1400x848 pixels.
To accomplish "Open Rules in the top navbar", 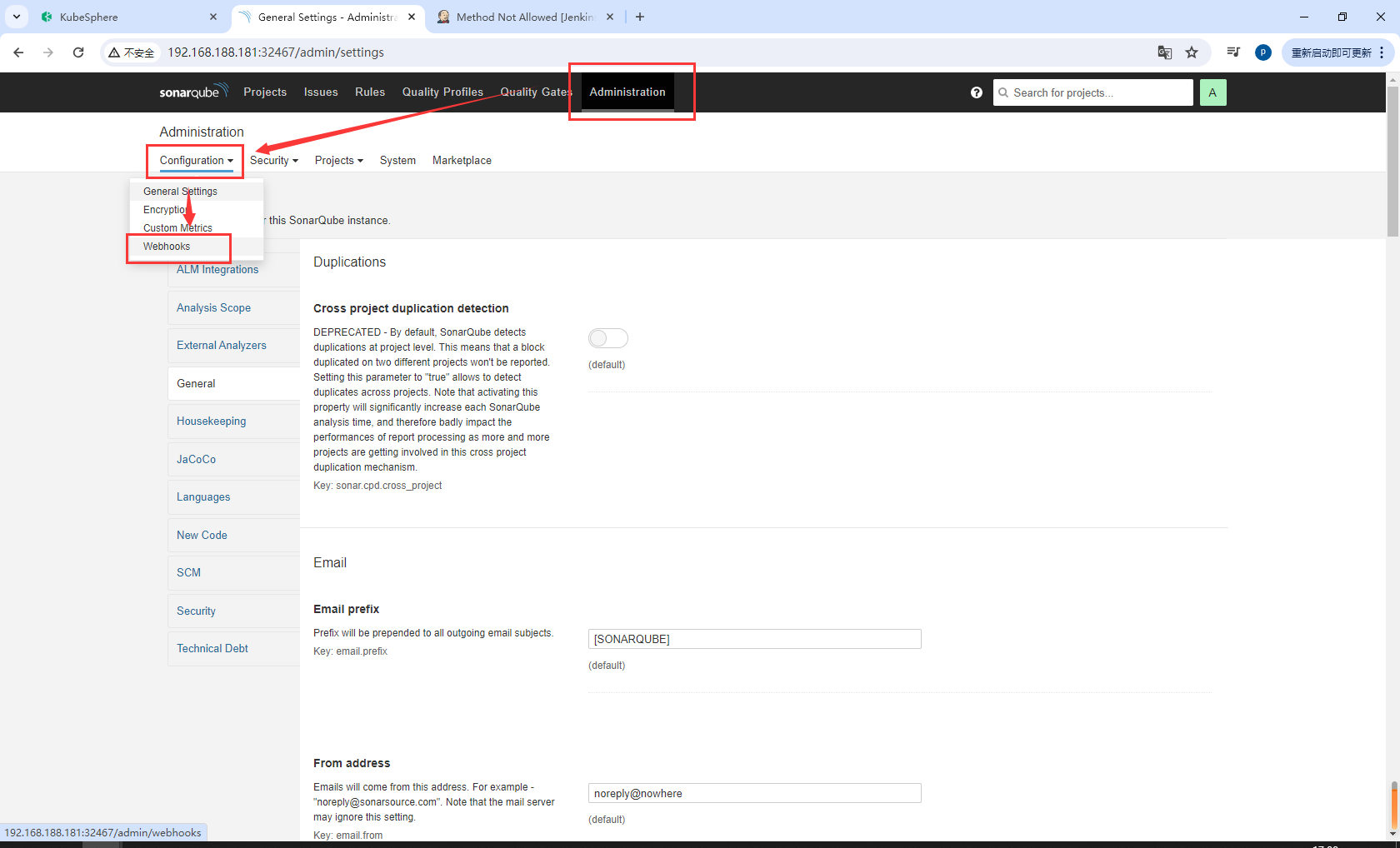I will click(370, 92).
